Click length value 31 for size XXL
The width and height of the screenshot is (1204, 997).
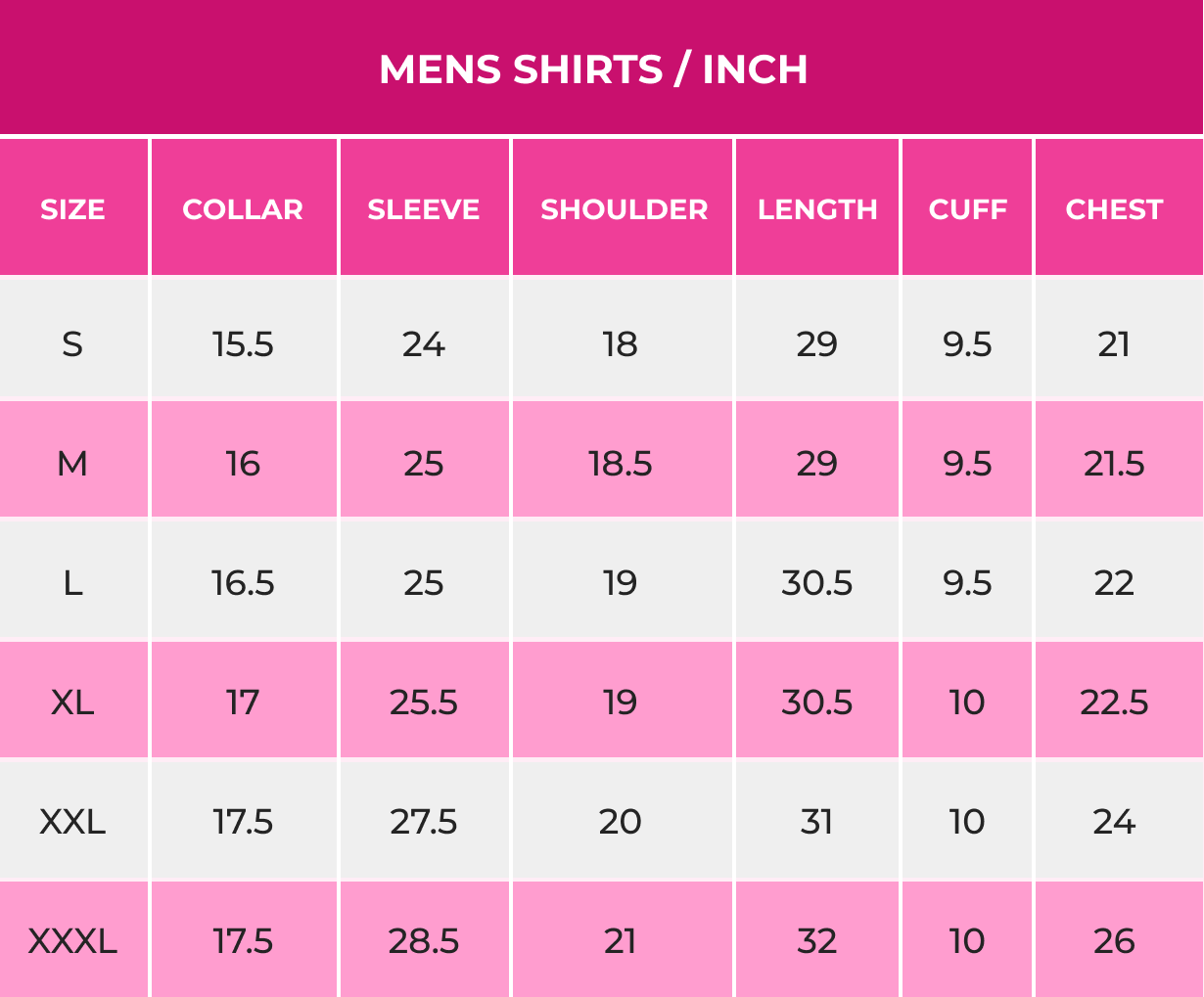pos(817,822)
